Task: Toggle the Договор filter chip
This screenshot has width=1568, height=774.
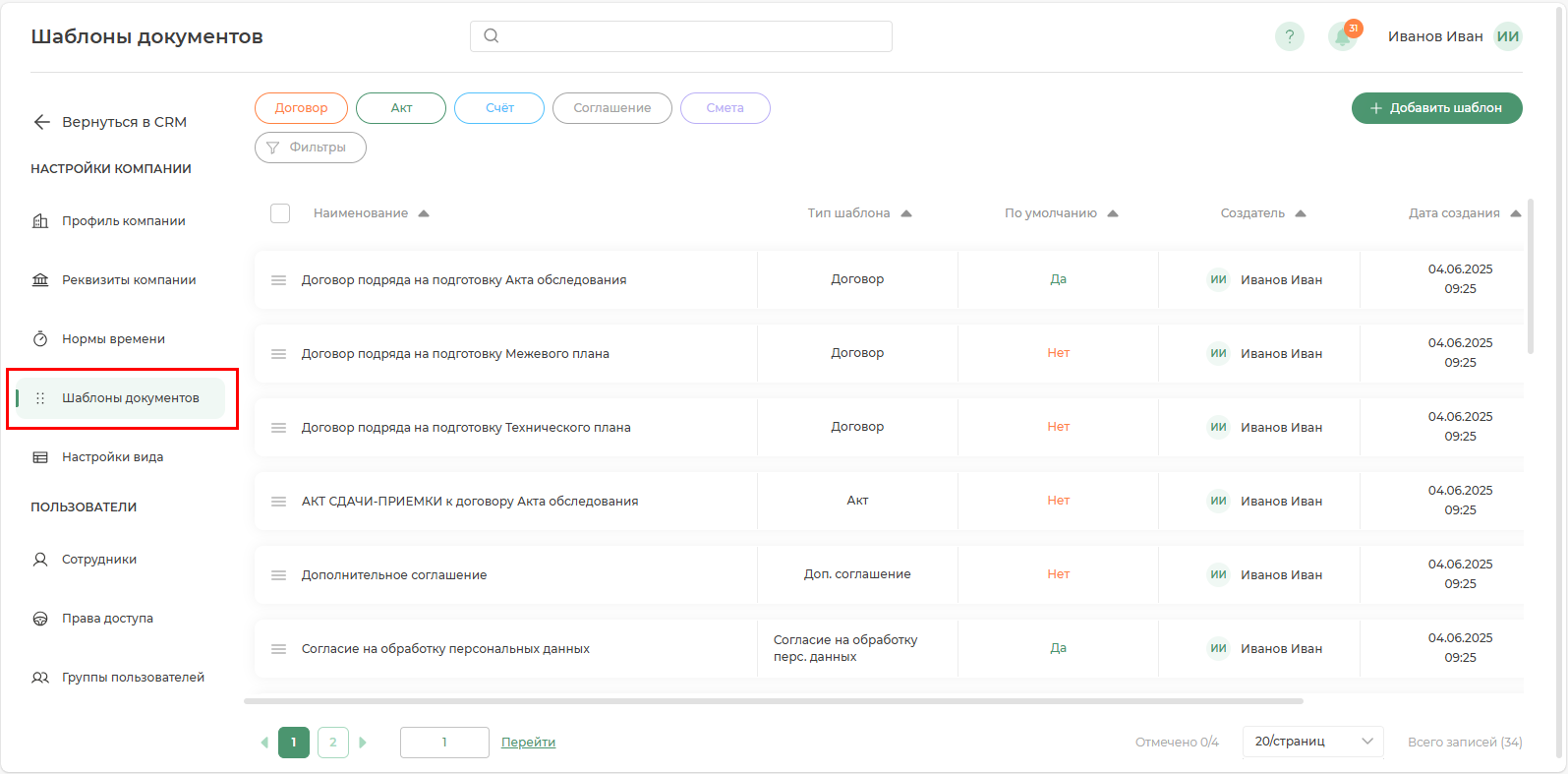Action: pos(301,108)
